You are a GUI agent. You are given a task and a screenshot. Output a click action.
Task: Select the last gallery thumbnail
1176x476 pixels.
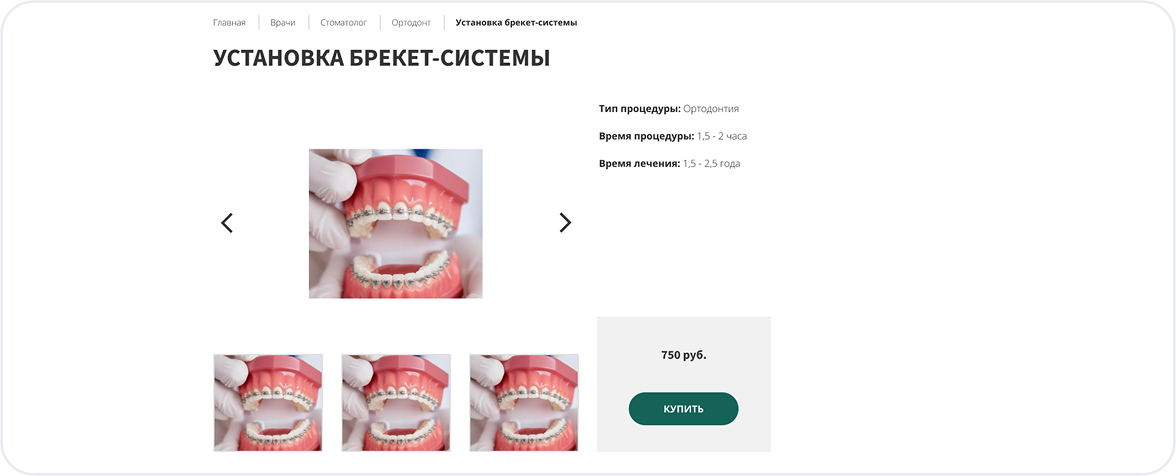click(524, 403)
